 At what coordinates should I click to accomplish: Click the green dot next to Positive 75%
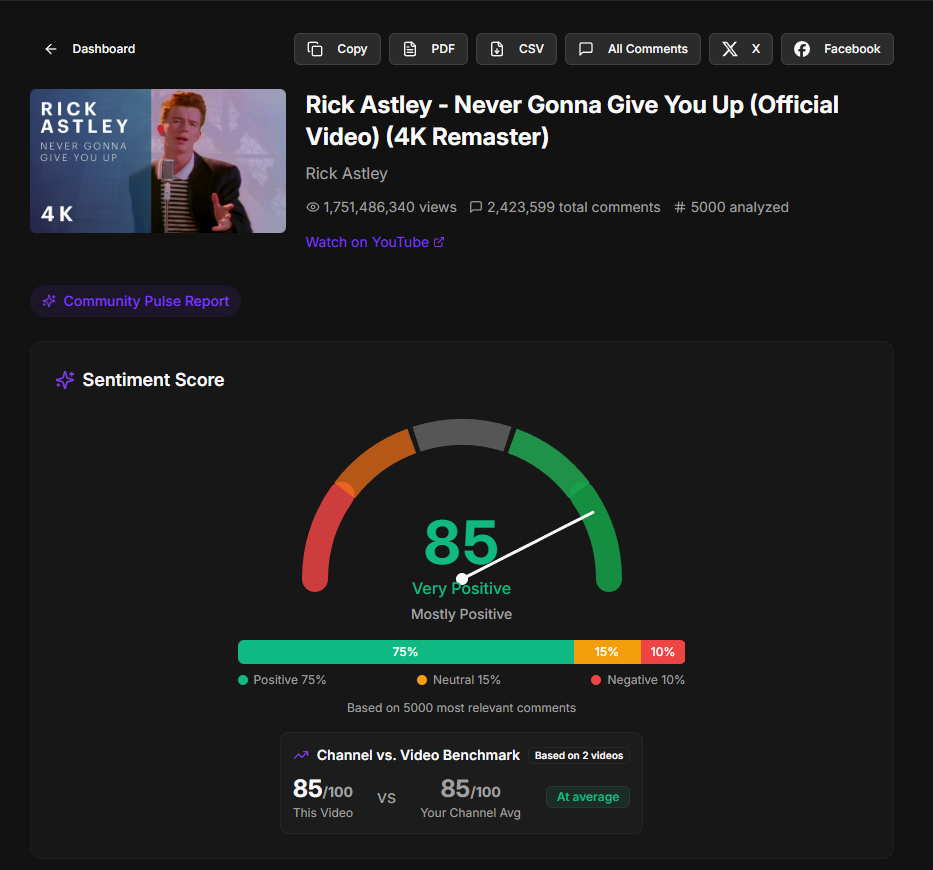(243, 680)
